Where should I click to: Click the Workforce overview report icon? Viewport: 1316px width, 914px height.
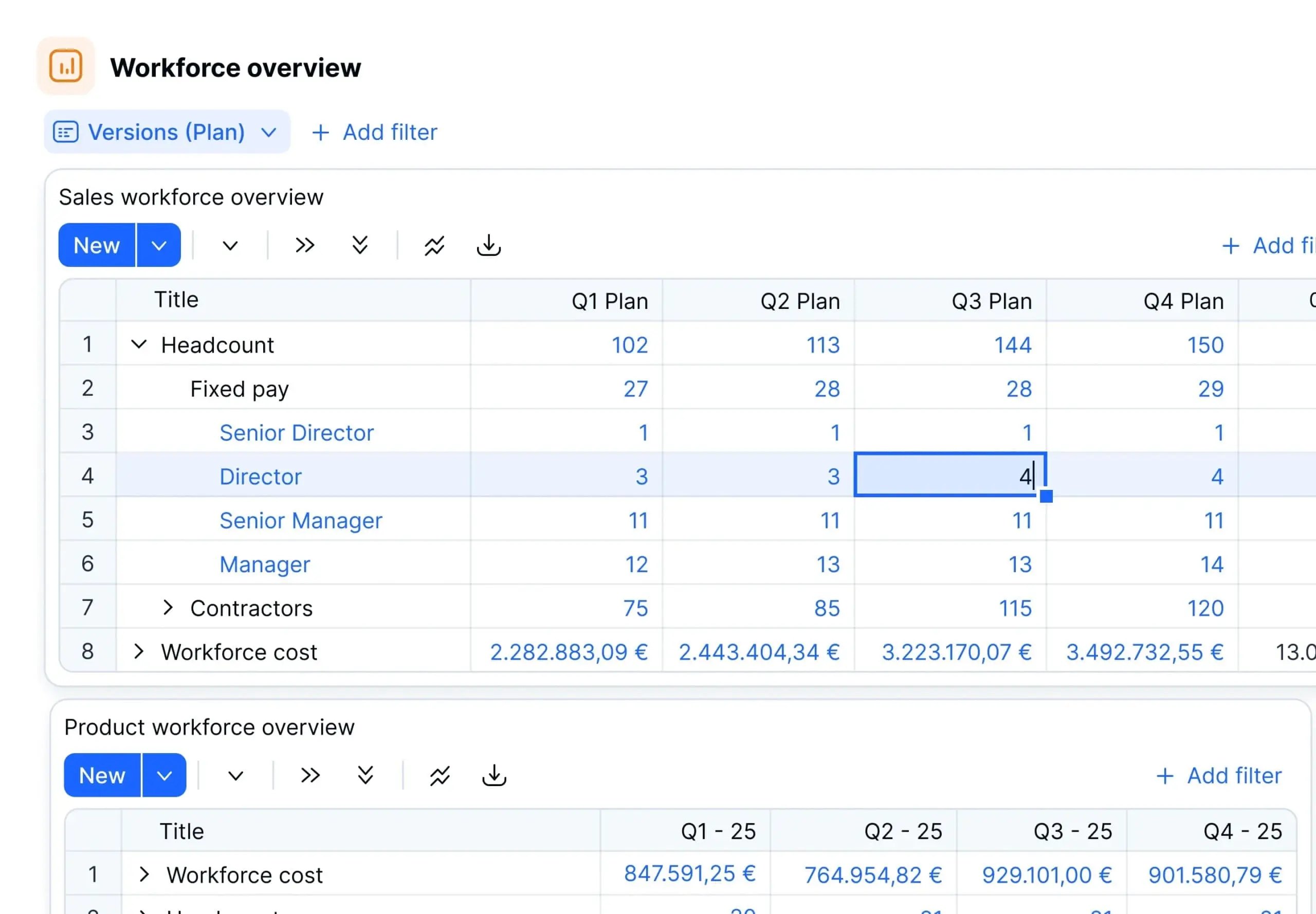[x=66, y=65]
